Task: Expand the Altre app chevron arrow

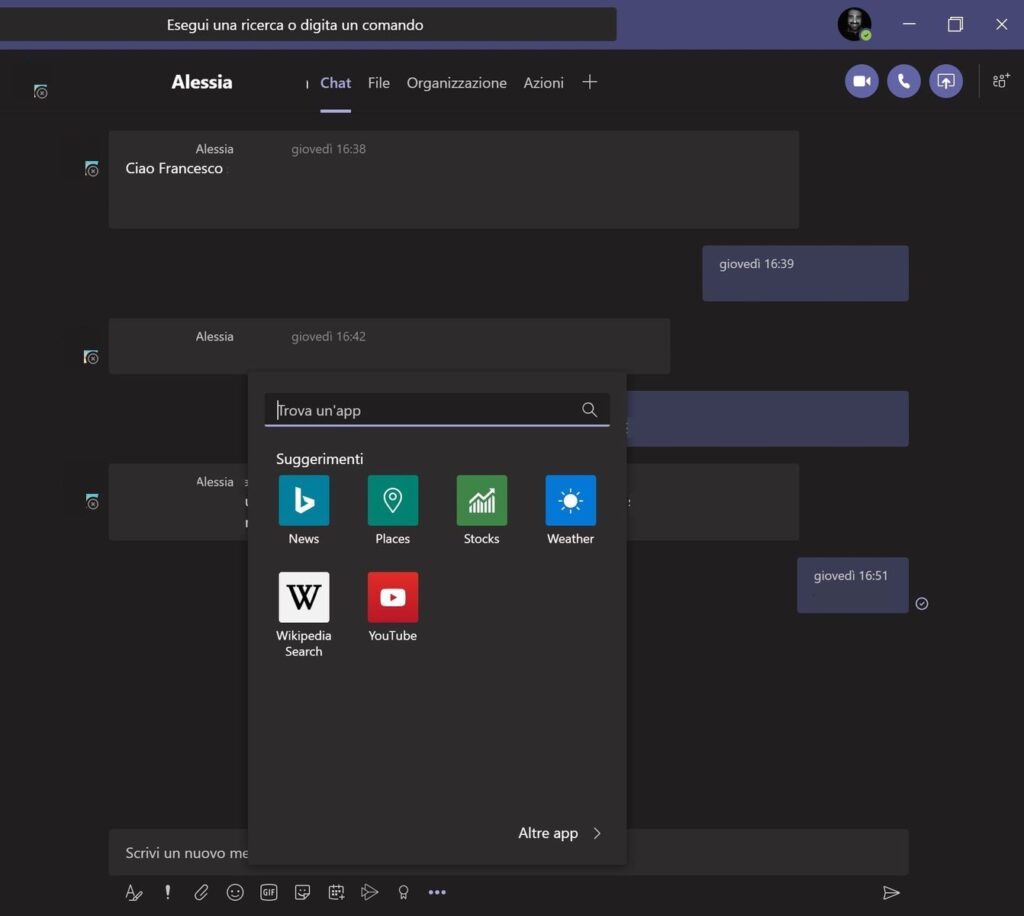Action: coord(597,833)
